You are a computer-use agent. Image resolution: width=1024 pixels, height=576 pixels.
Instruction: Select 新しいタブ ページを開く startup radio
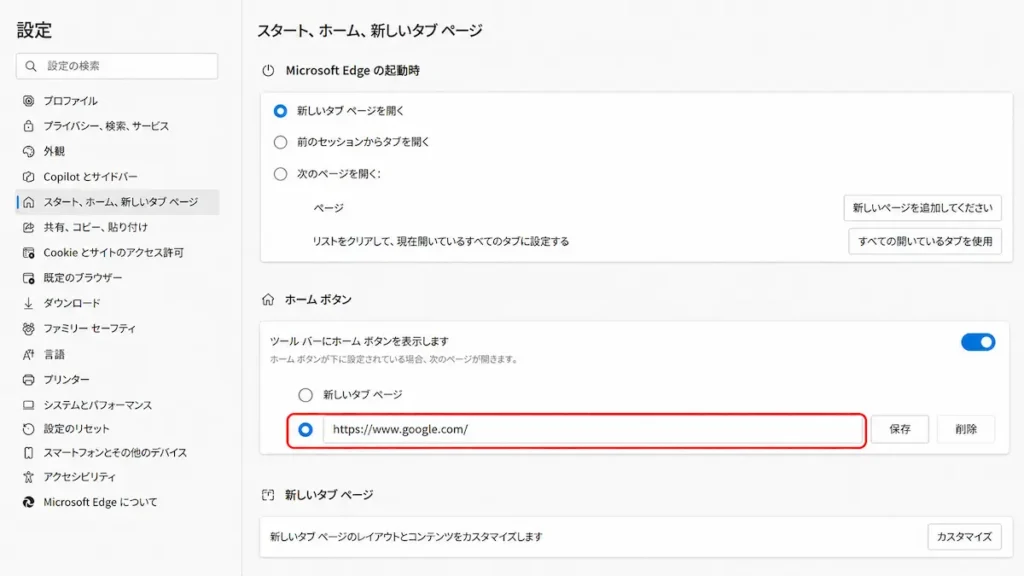[280, 111]
